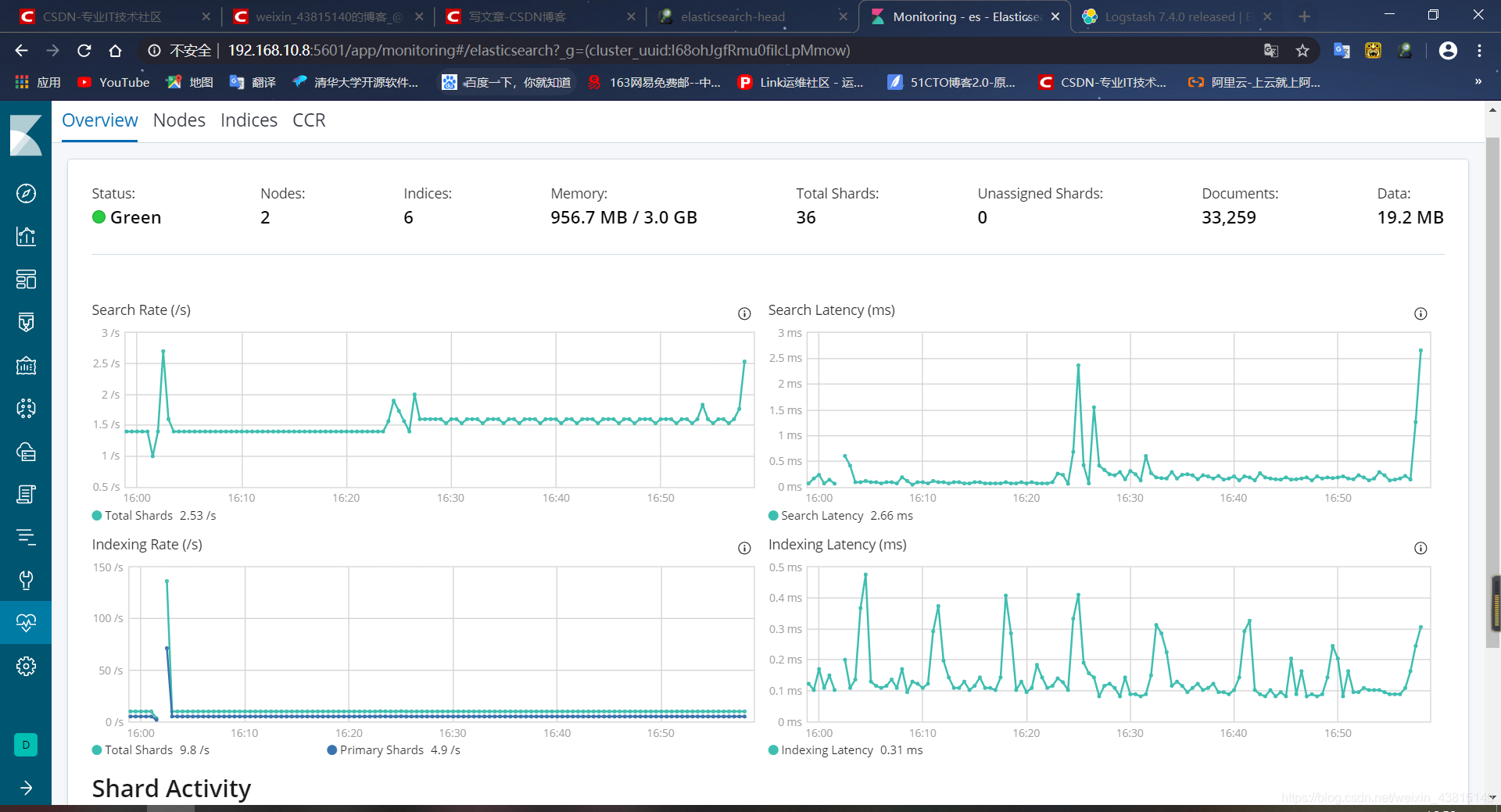Open Maps icon in sidebar
Screen dimensions: 1501x812
click(26, 365)
